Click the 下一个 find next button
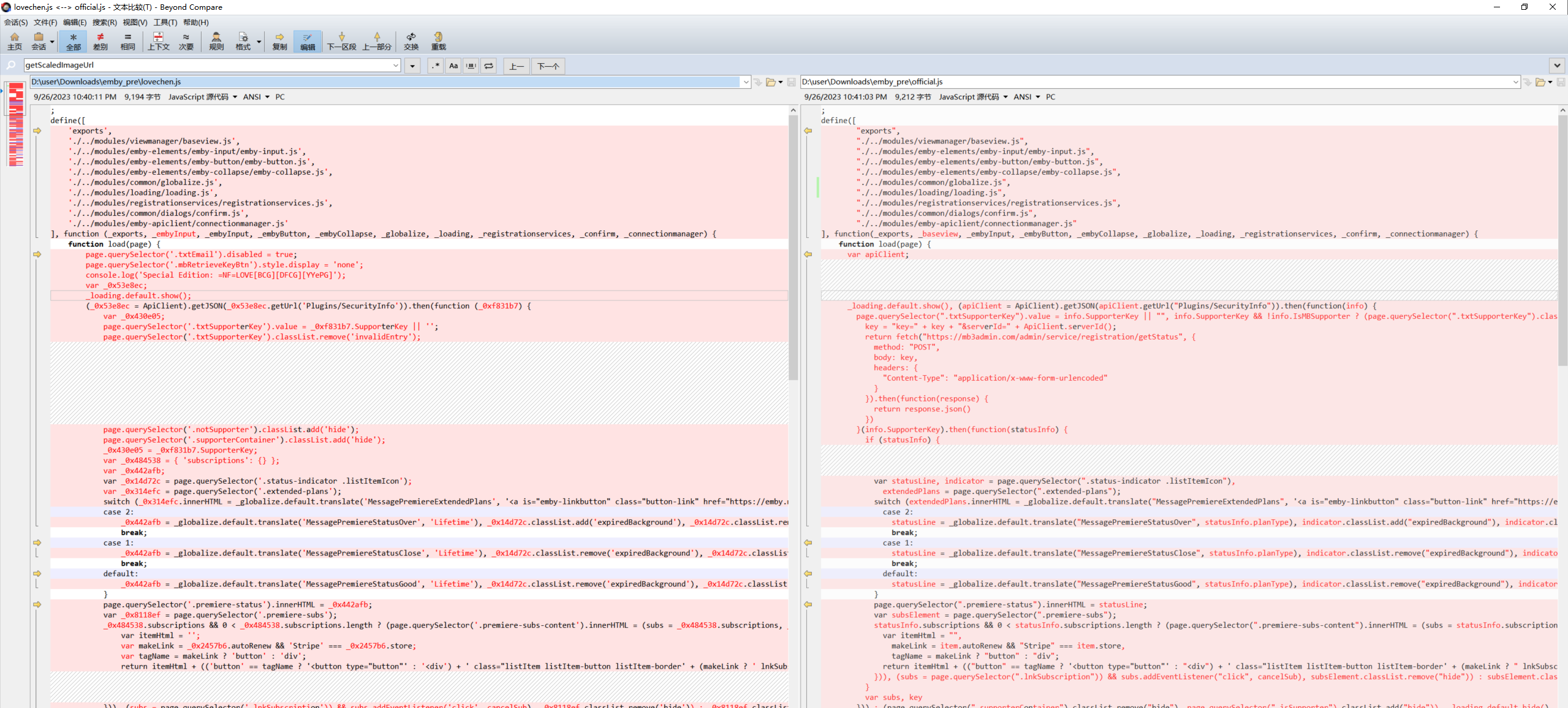1568x708 pixels. 548,66
